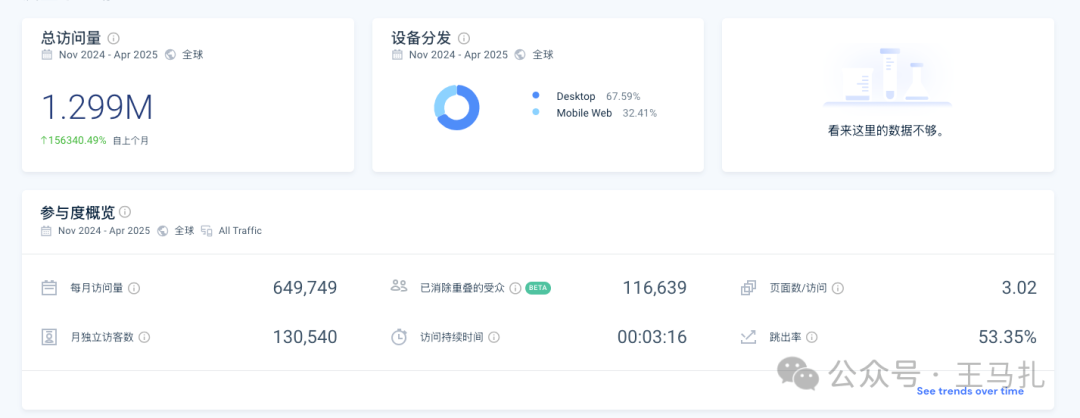This screenshot has width=1080, height=418.
Task: Click globe icon in 总访问量 card
Action: pyautogui.click(x=170, y=54)
